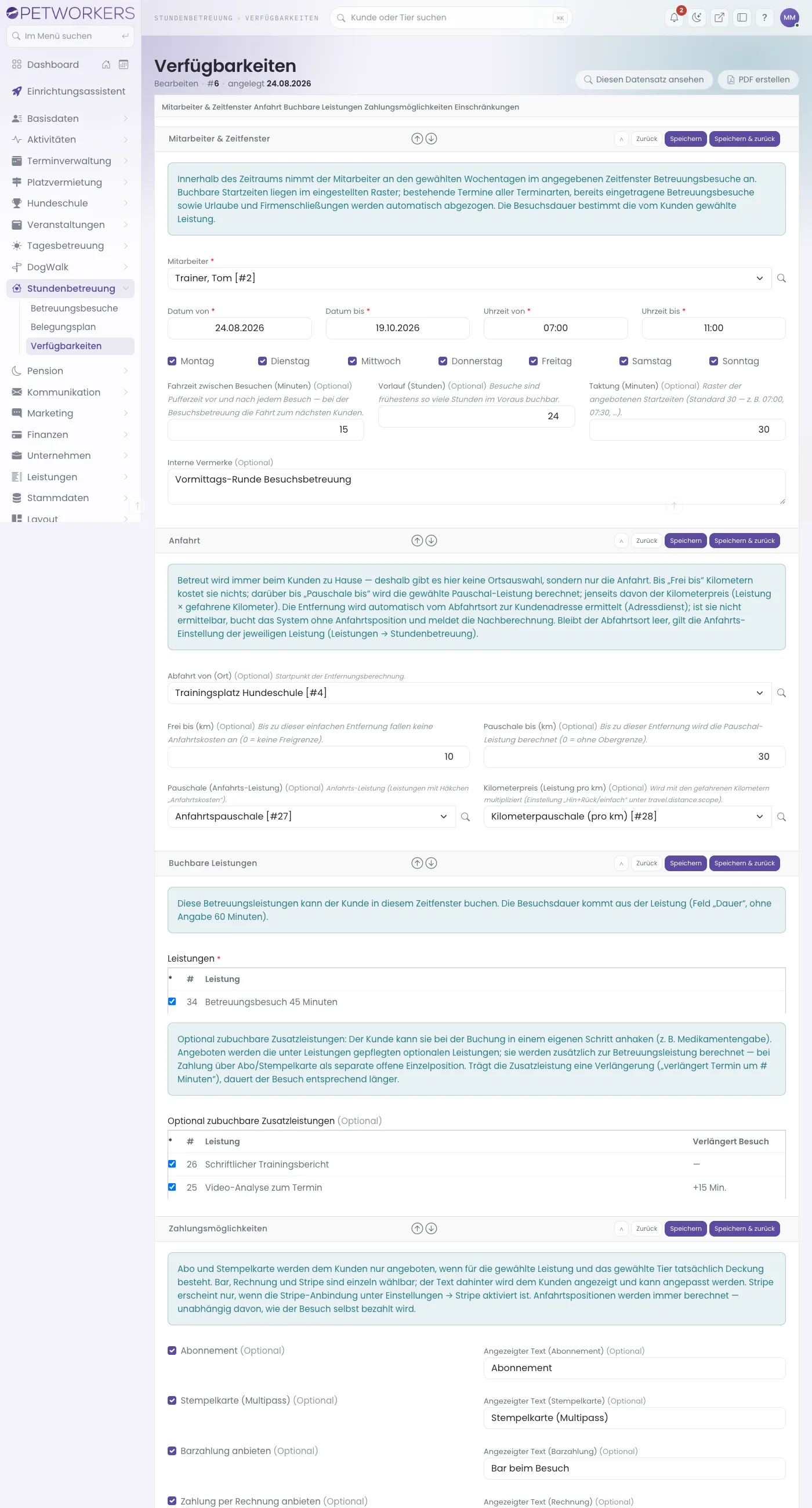812x1508 pixels.
Task: Focus the Kunde oder Tier suchen field
Action: [451, 17]
